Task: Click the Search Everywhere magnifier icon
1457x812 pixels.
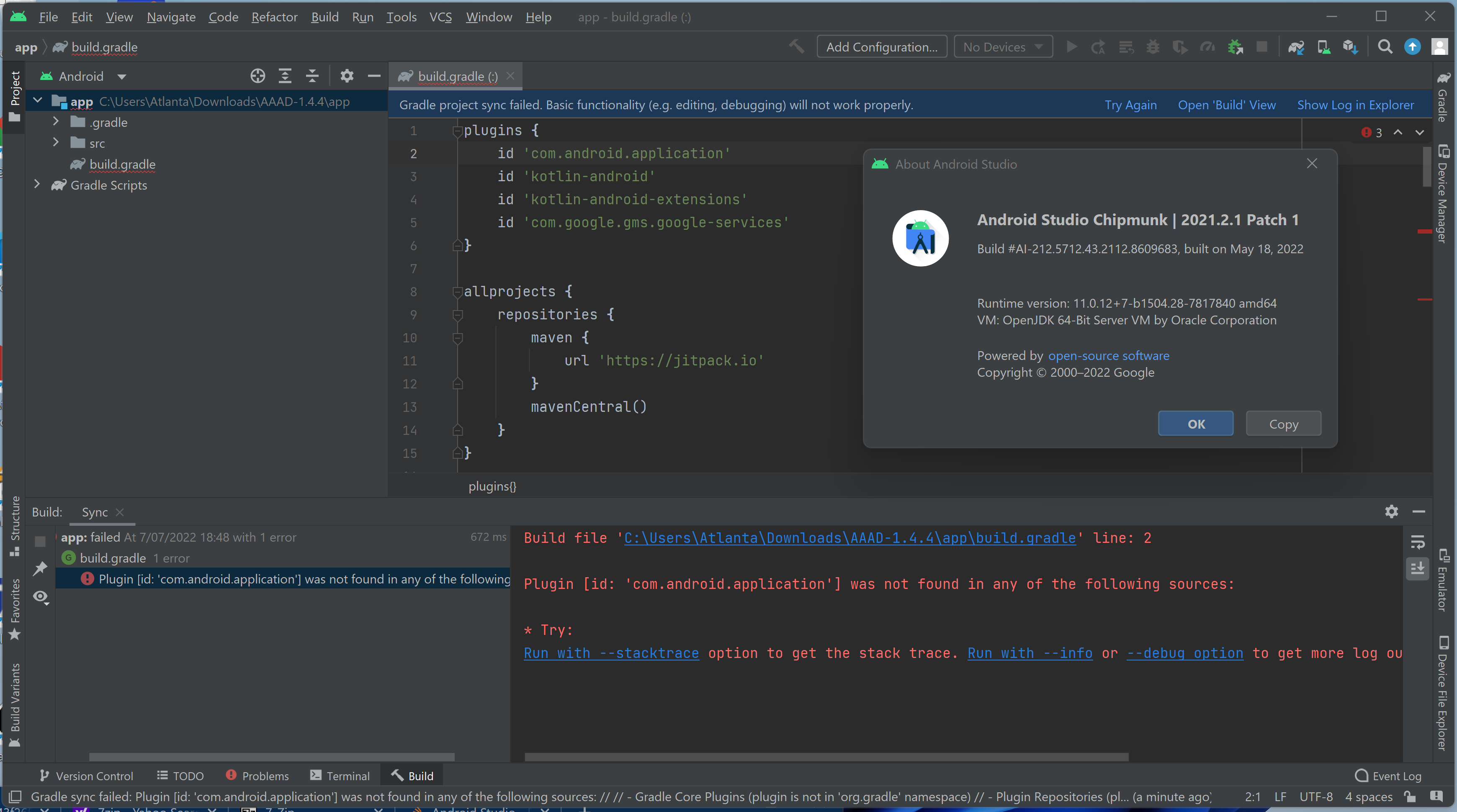Action: [x=1385, y=47]
